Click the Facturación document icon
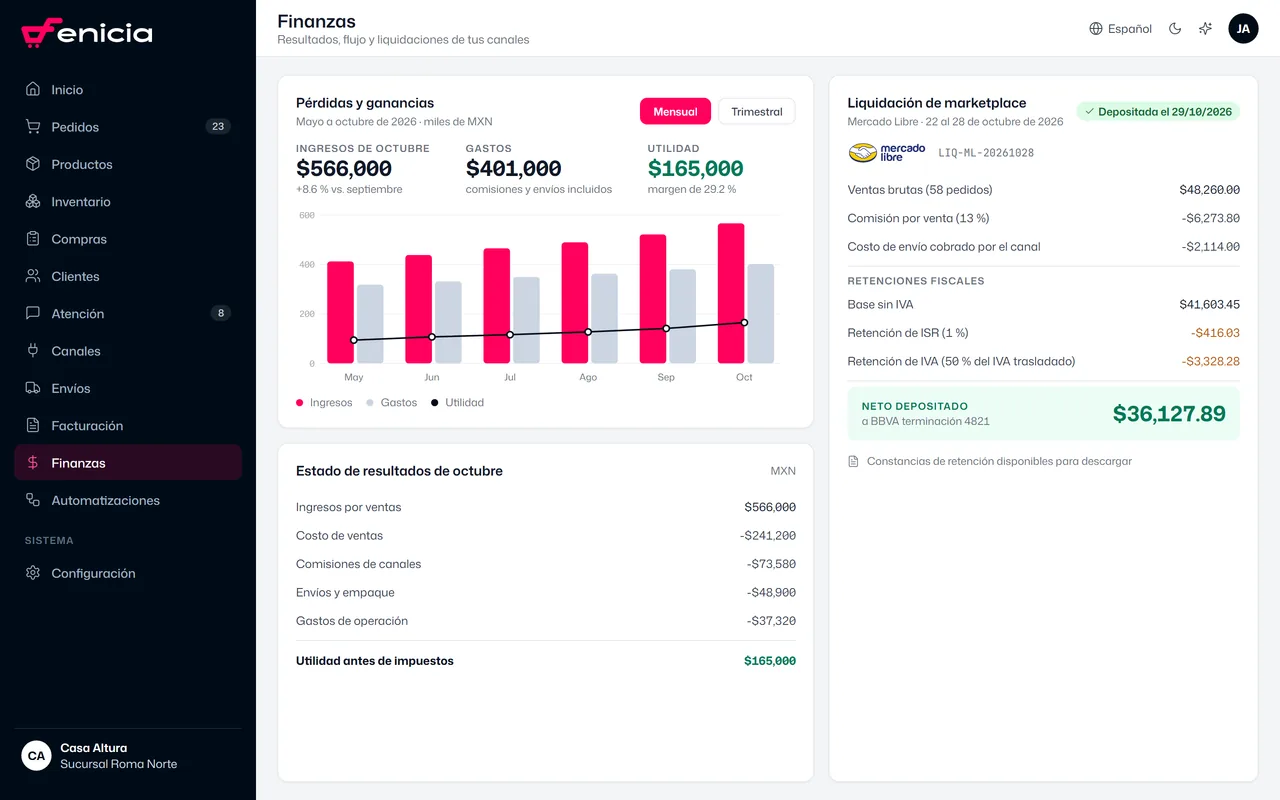Image resolution: width=1280 pixels, height=800 pixels. click(x=33, y=425)
